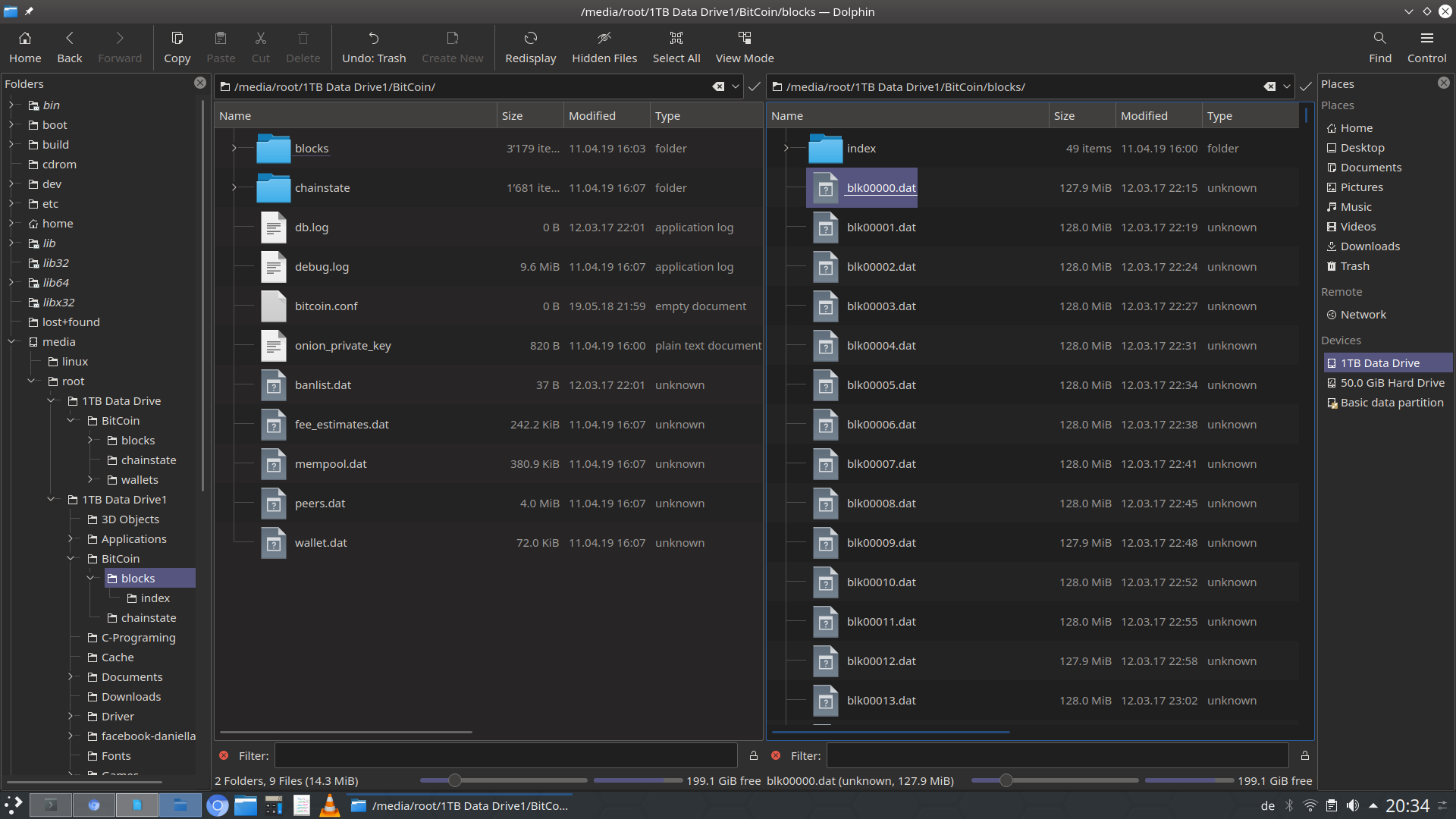Image resolution: width=1456 pixels, height=819 pixels.
Task: Adjust the left pane zoom slider
Action: [x=504, y=780]
